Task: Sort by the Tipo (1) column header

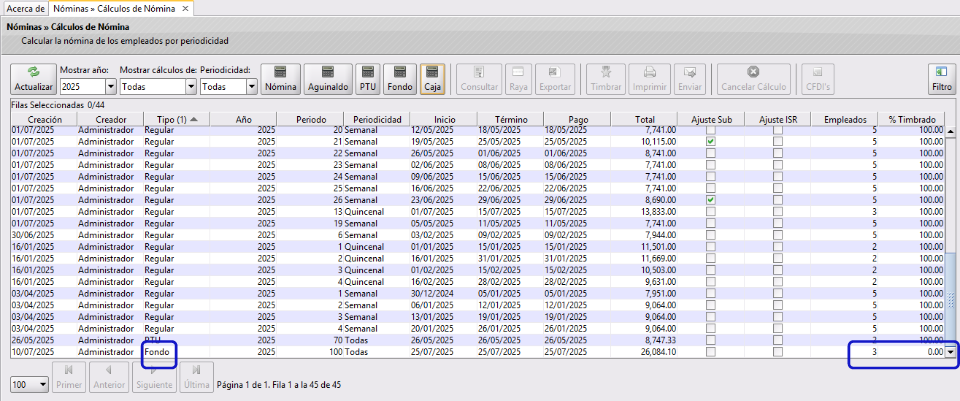Action: [176, 119]
